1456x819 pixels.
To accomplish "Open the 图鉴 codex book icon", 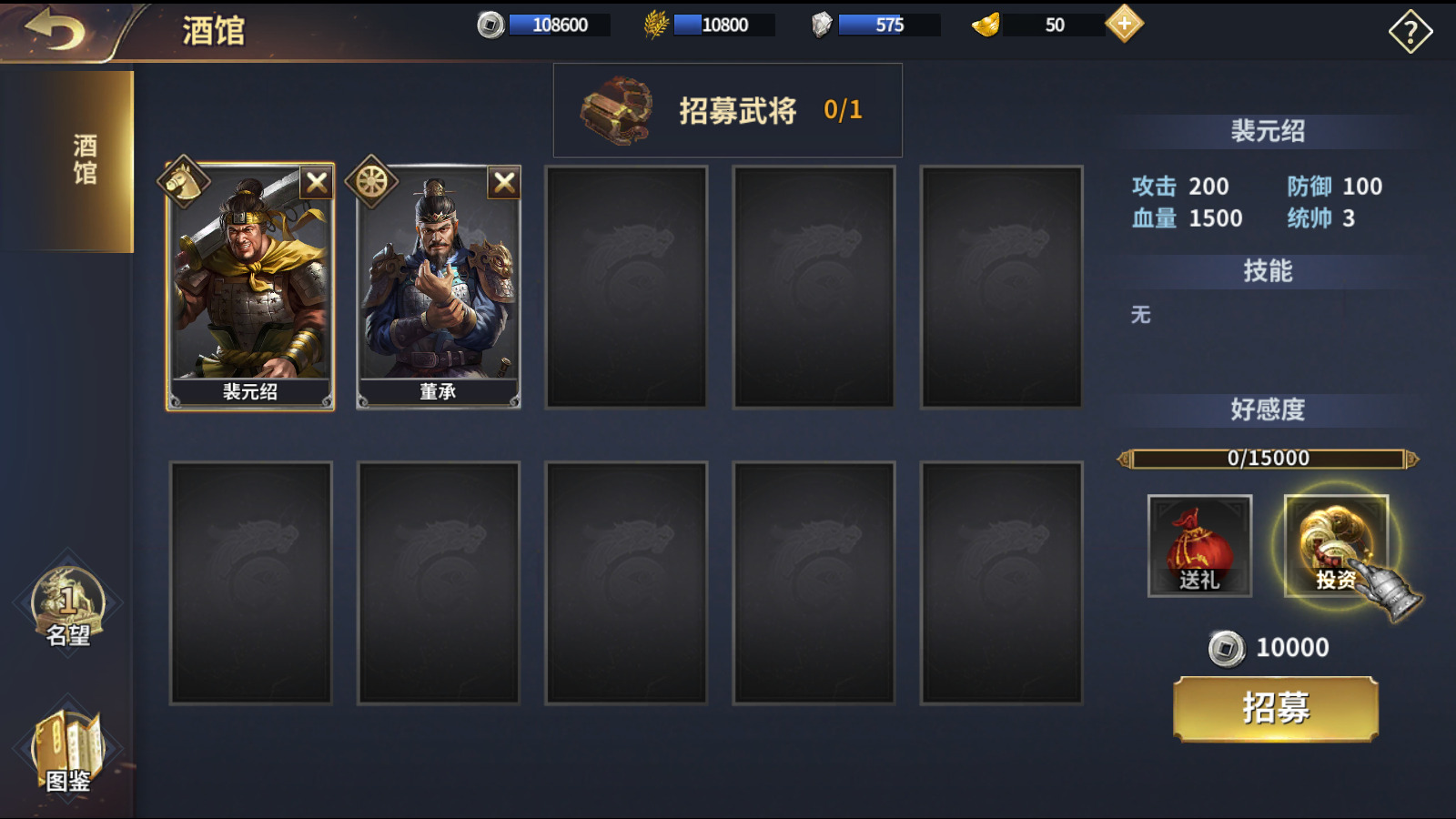I will click(x=68, y=752).
